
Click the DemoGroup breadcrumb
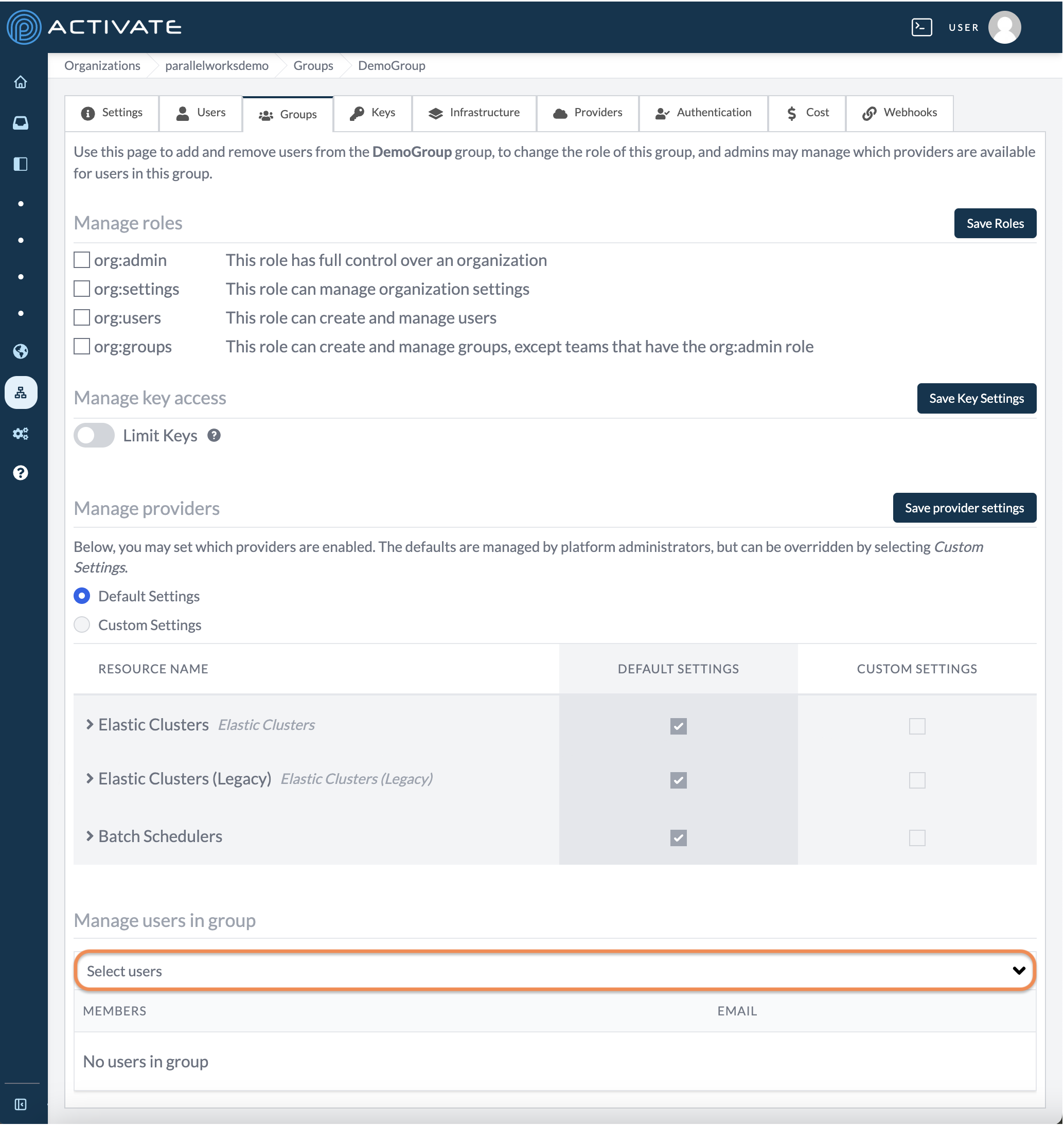pos(392,66)
